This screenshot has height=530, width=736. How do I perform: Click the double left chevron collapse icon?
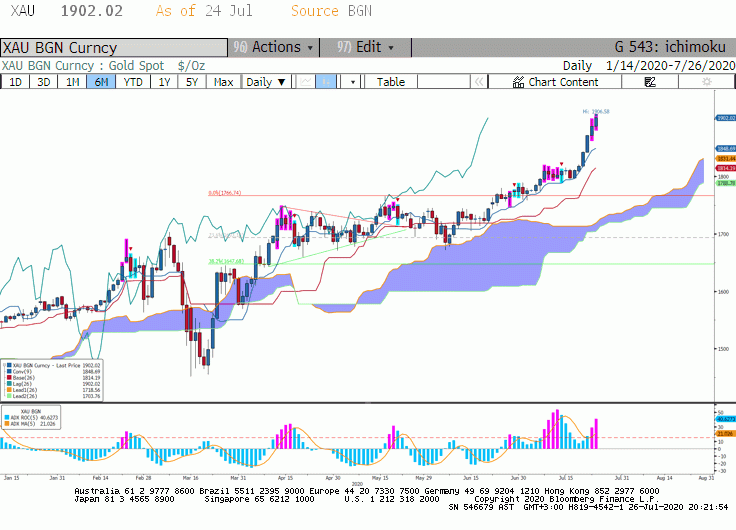[x=479, y=82]
